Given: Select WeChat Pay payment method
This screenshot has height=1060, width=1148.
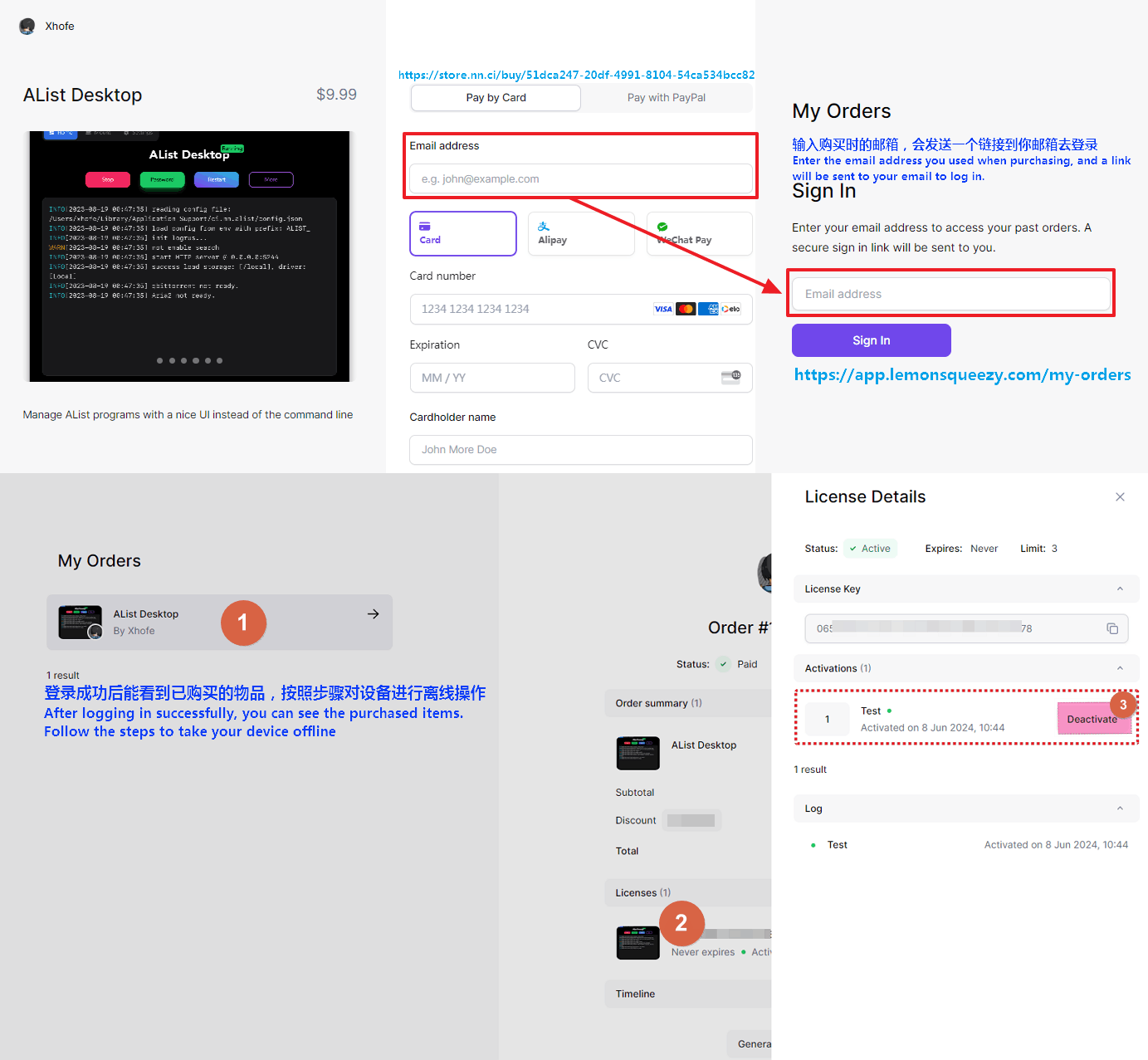Looking at the screenshot, I should point(699,233).
